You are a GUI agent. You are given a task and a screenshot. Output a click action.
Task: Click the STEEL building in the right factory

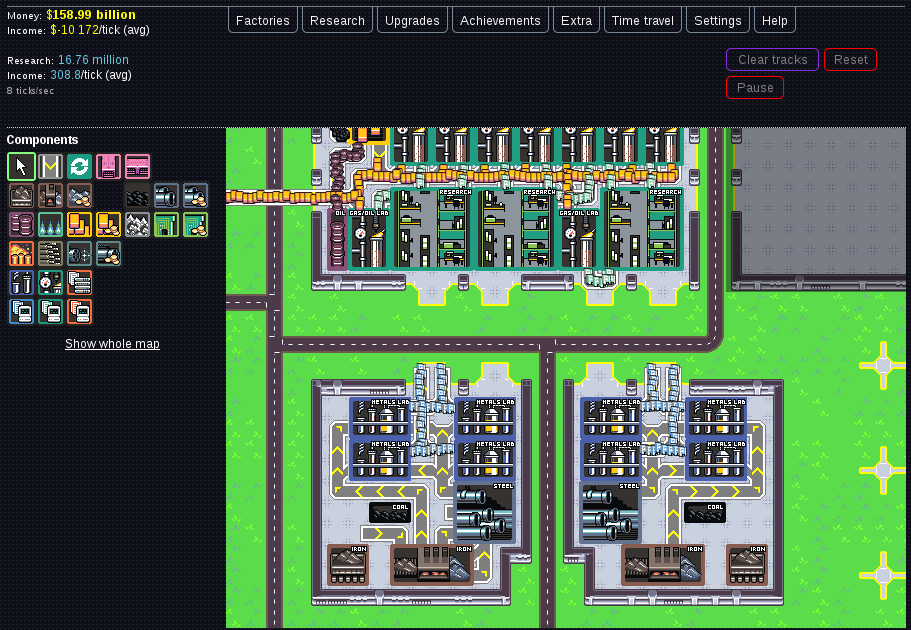(611, 512)
